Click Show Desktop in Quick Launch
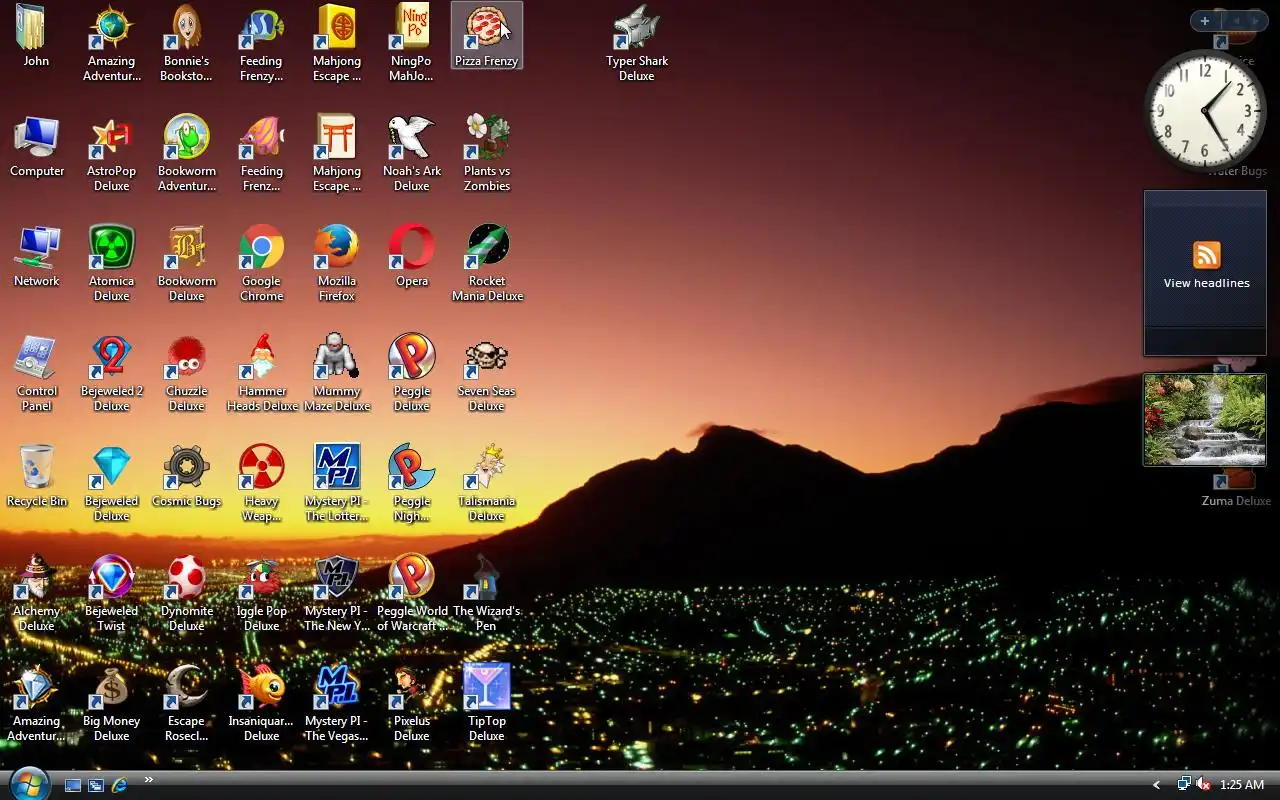This screenshot has width=1280, height=800. (x=73, y=785)
